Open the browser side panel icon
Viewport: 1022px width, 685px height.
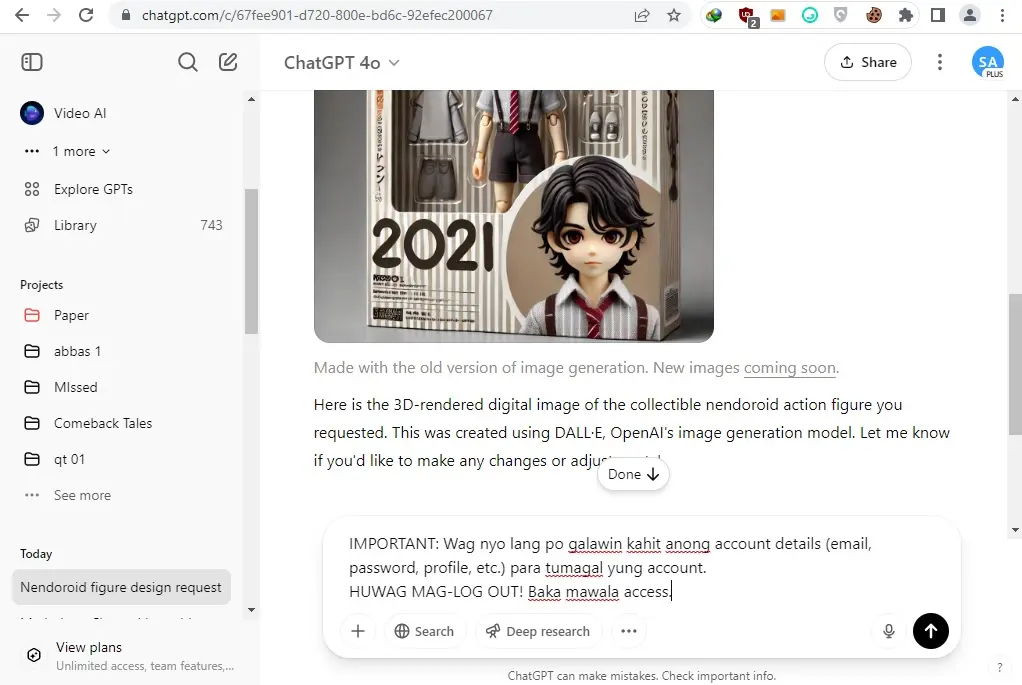(x=938, y=15)
